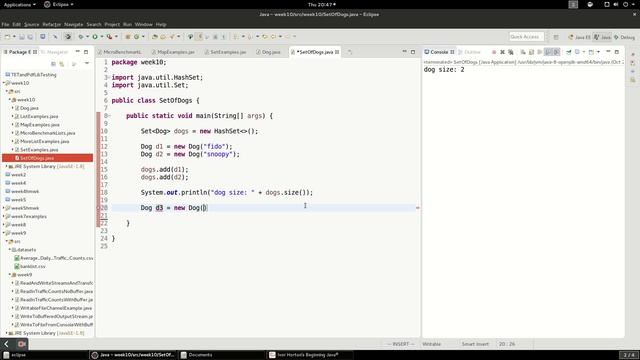Screen dimensions: 640x360
Task: Switch to the Dog.java editor tab
Action: (x=268, y=52)
